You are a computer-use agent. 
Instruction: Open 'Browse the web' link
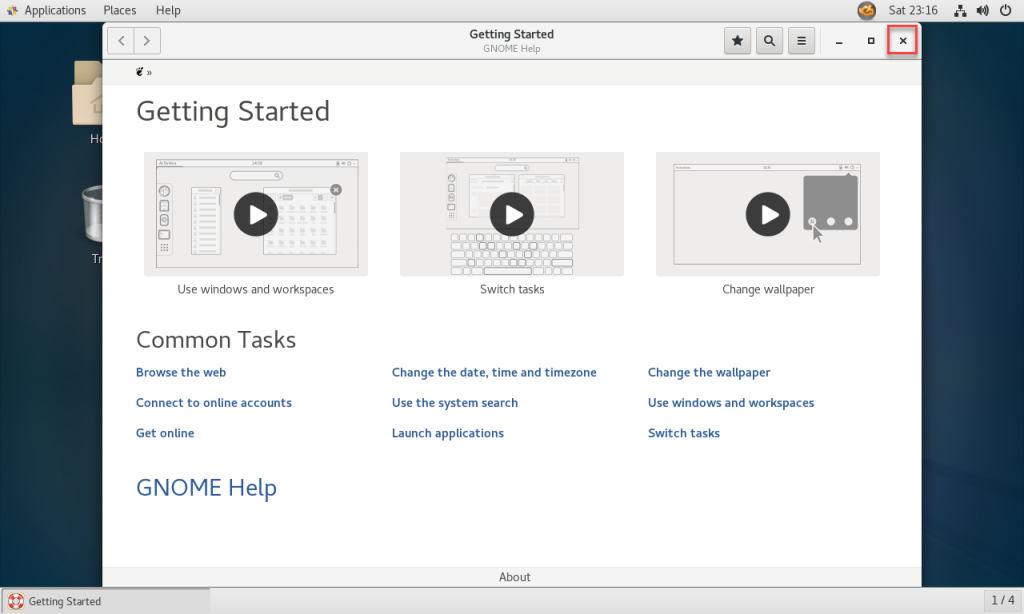[181, 372]
